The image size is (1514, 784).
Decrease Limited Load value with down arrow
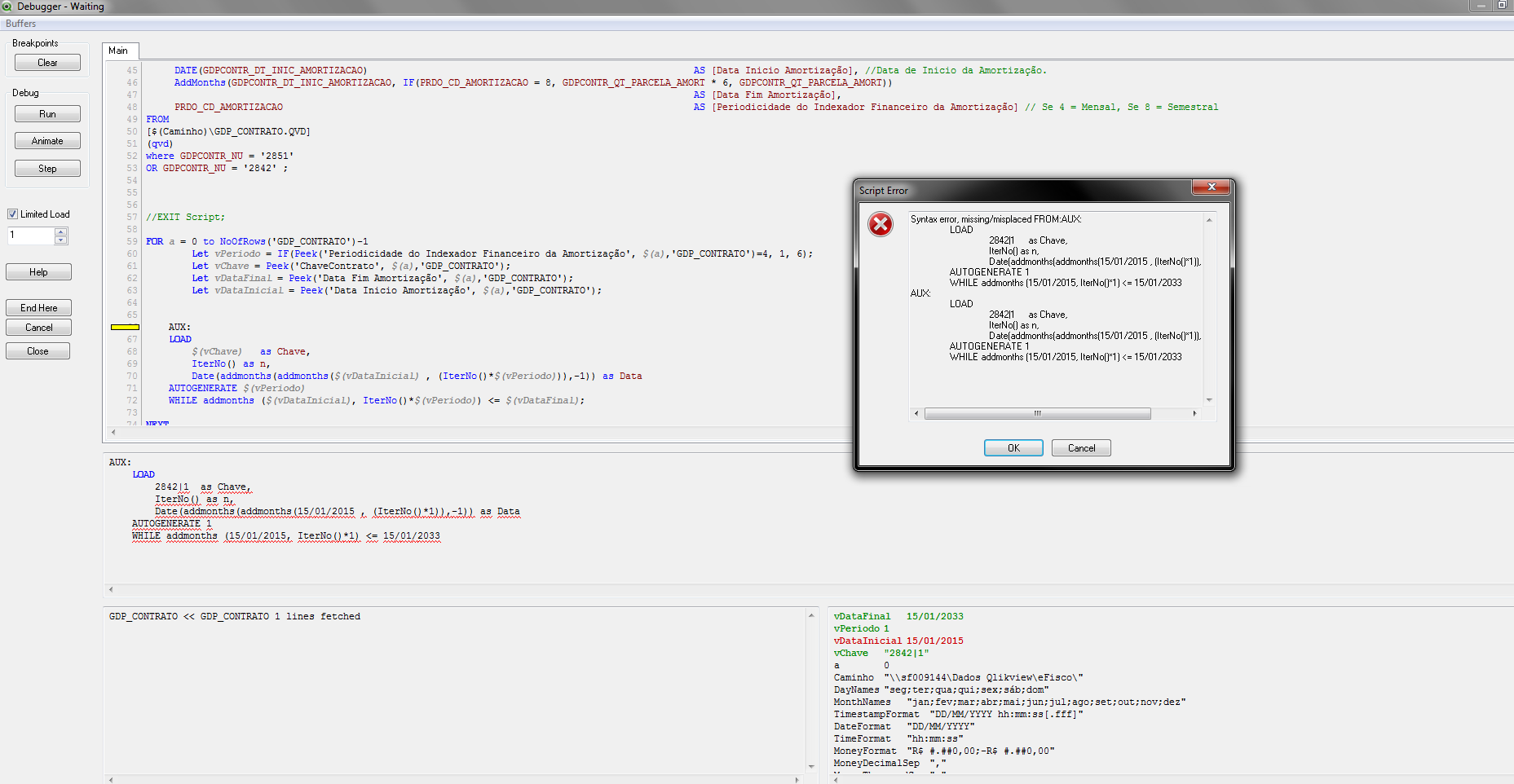61,240
